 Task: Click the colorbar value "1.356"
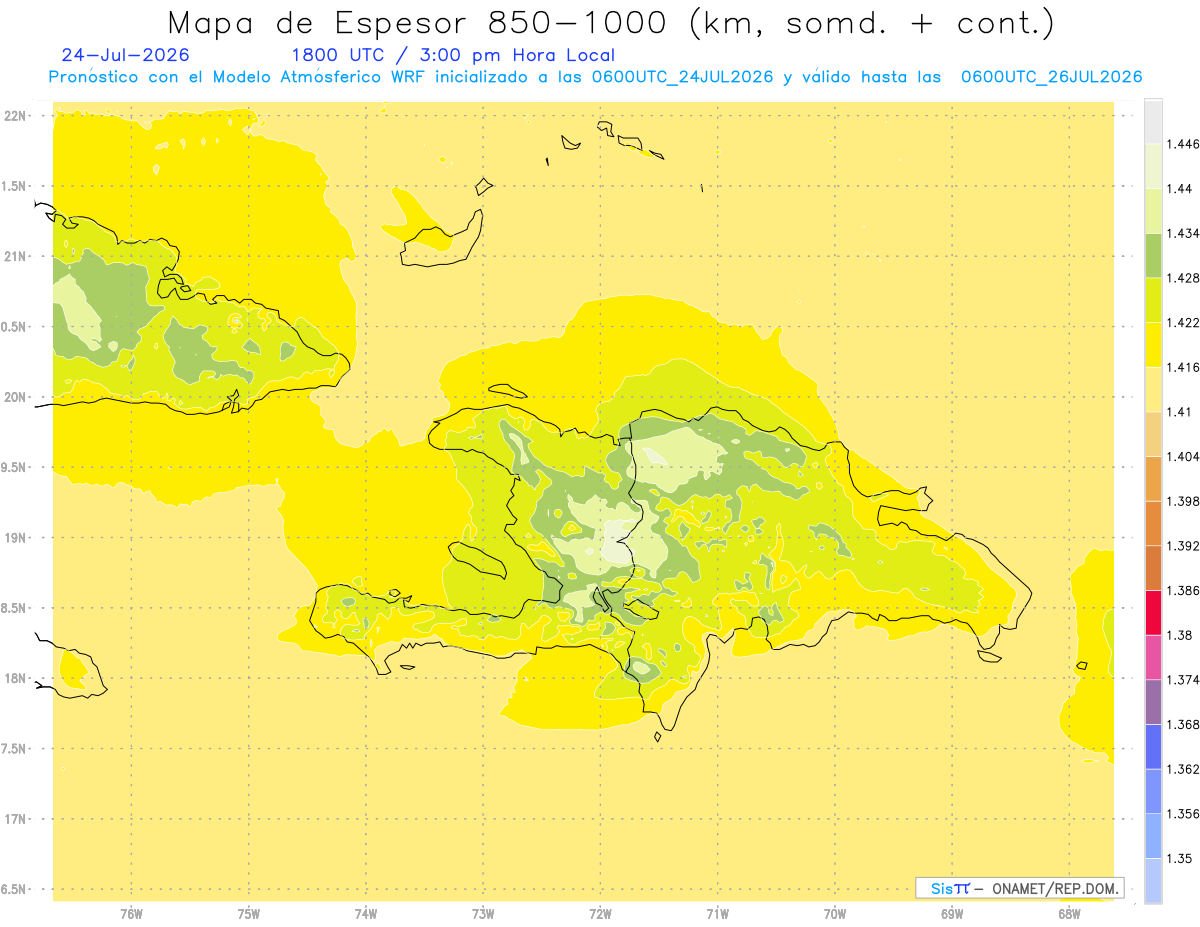coord(1183,814)
